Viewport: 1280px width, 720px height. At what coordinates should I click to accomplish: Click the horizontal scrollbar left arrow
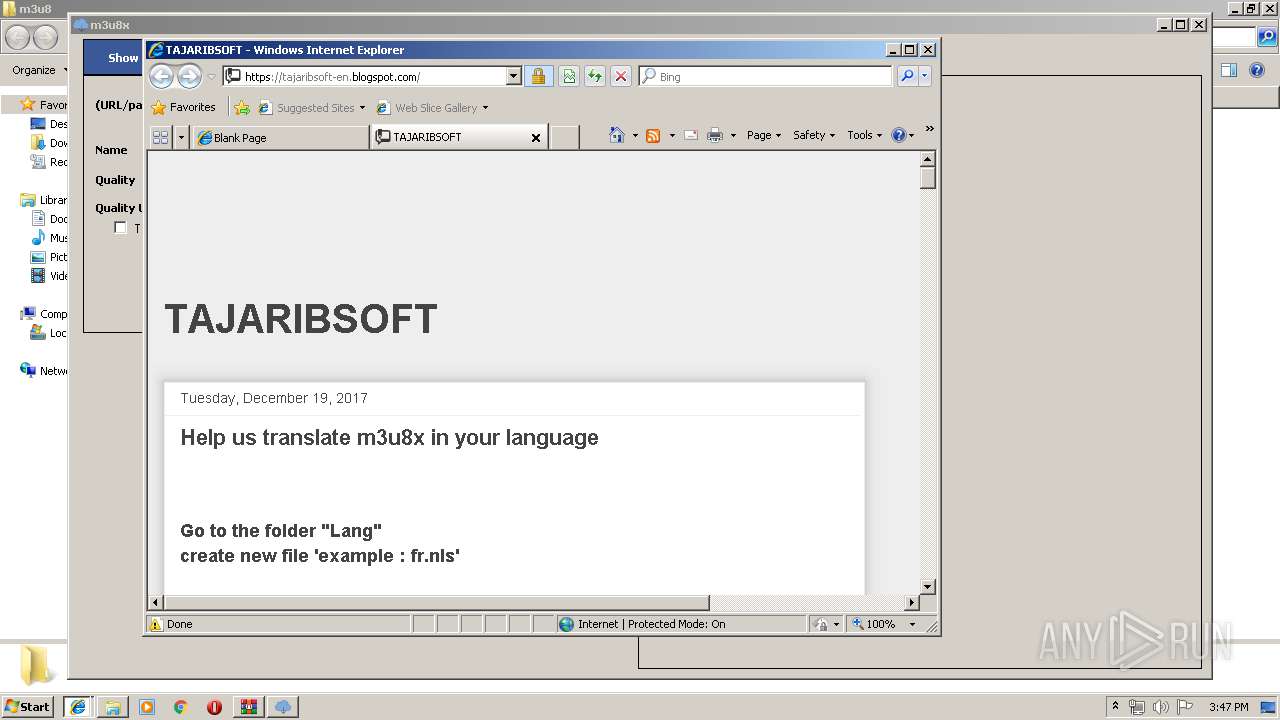coord(155,603)
